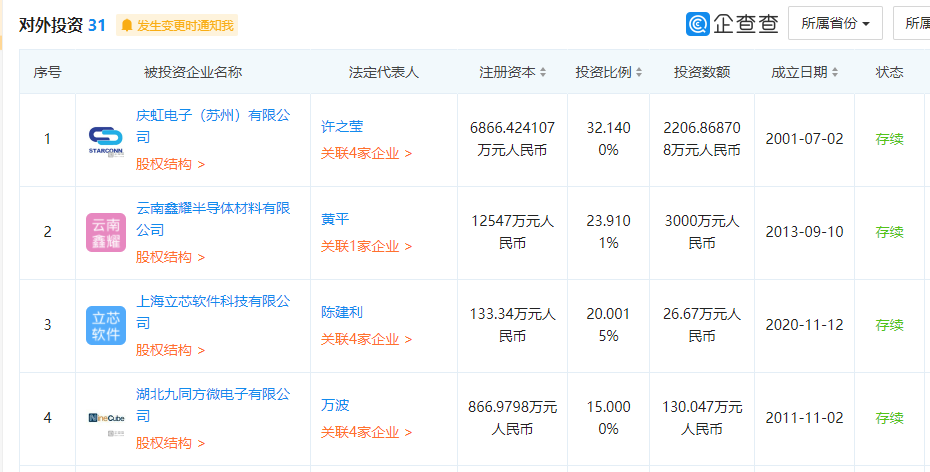Expand 股权结构 for 湖北九同方微电子
930x472 pixels.
[x=171, y=443]
